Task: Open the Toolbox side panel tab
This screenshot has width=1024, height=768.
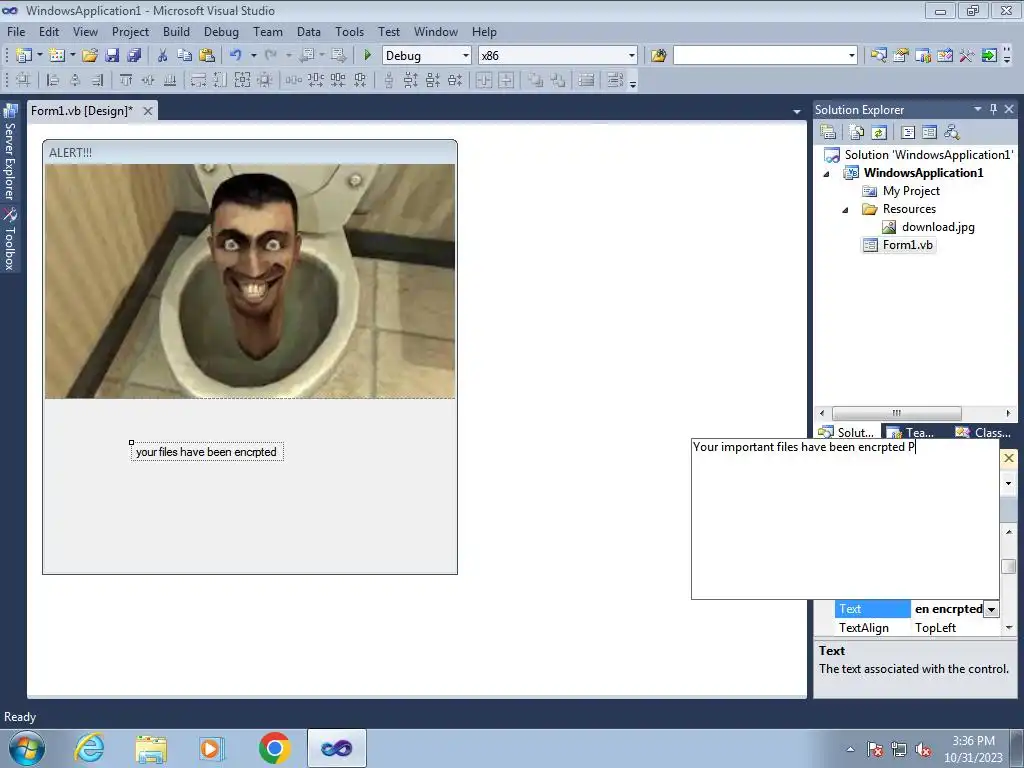Action: [10, 239]
